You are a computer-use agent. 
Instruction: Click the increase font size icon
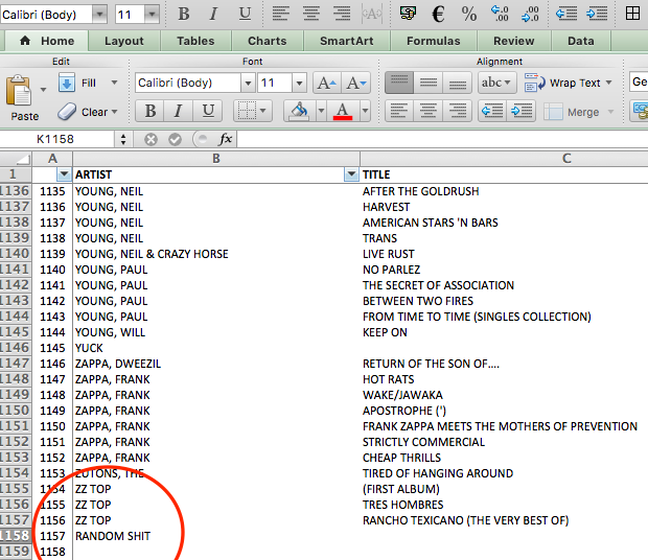[325, 84]
